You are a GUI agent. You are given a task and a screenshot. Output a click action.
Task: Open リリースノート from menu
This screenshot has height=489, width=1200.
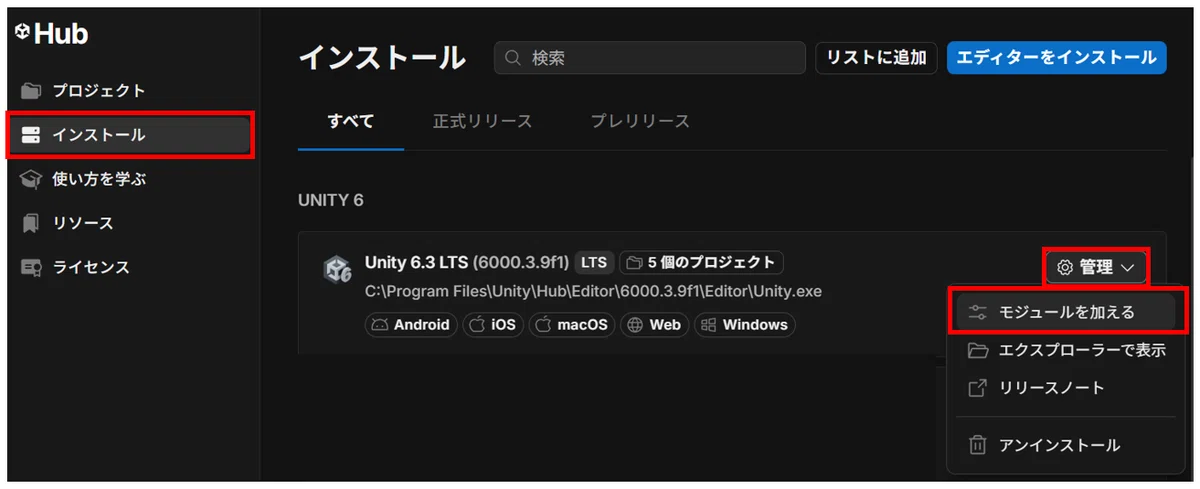(1066, 387)
